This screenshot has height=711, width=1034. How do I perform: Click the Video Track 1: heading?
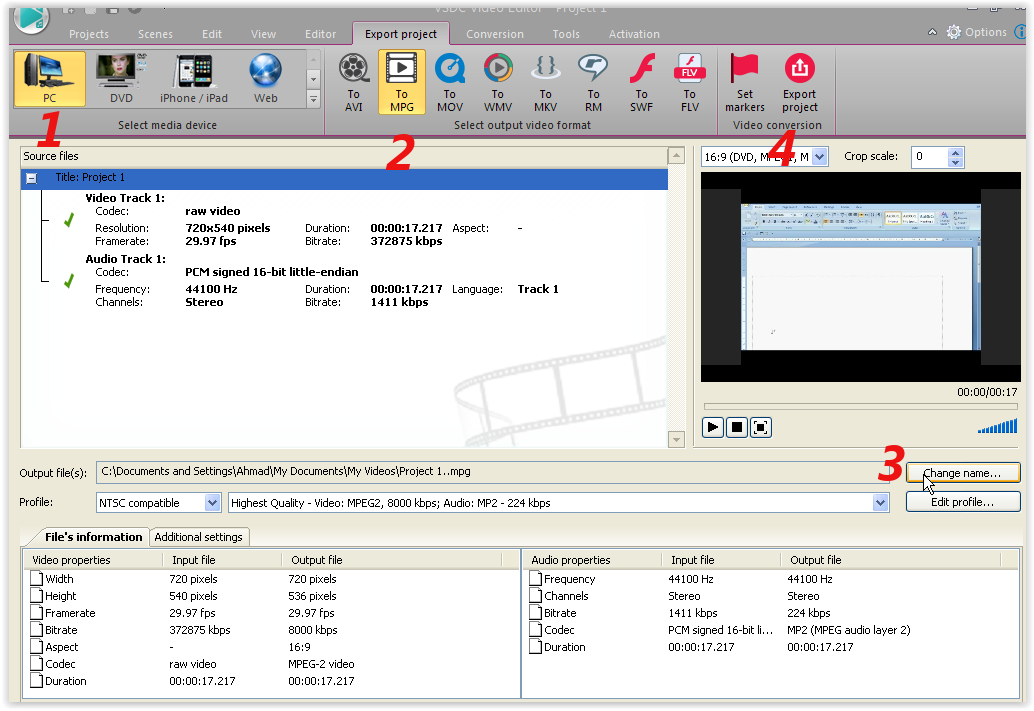click(x=125, y=198)
